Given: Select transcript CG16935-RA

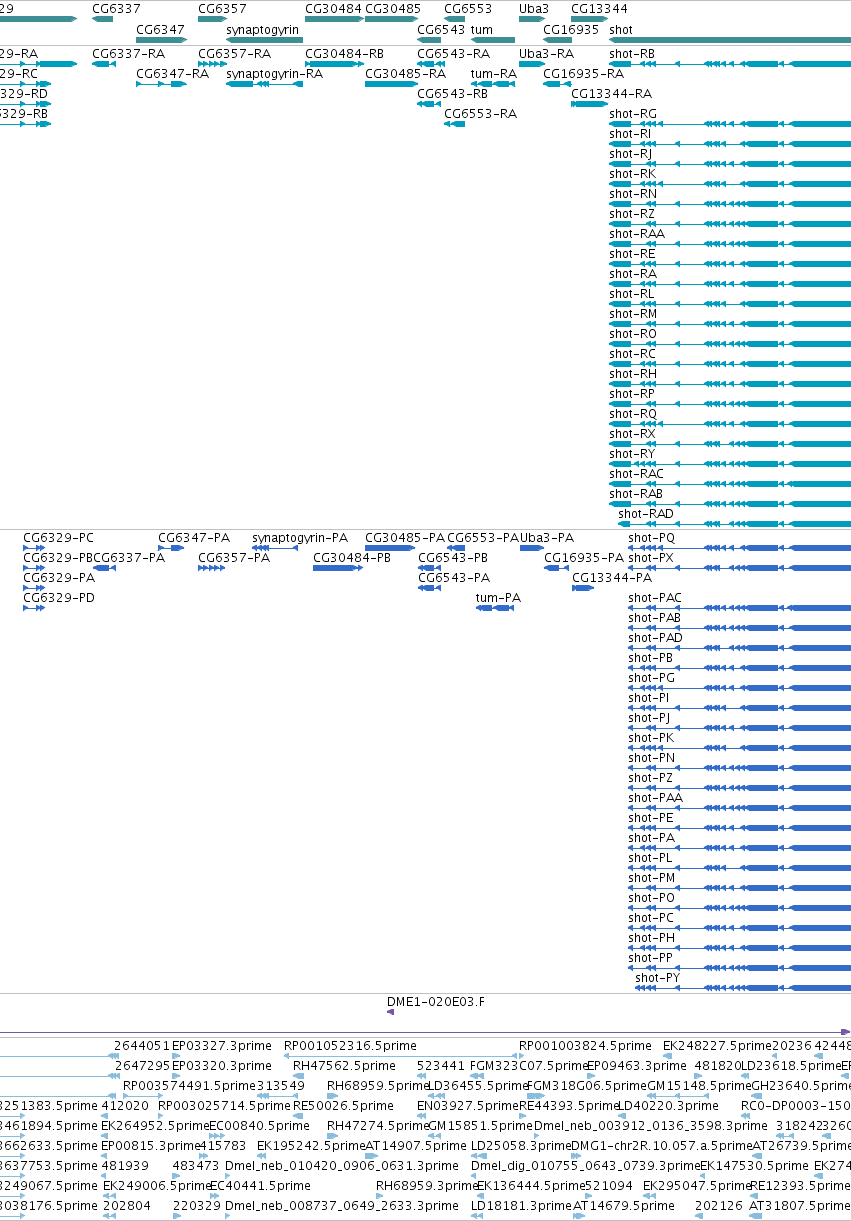Looking at the screenshot, I should pos(583,74).
